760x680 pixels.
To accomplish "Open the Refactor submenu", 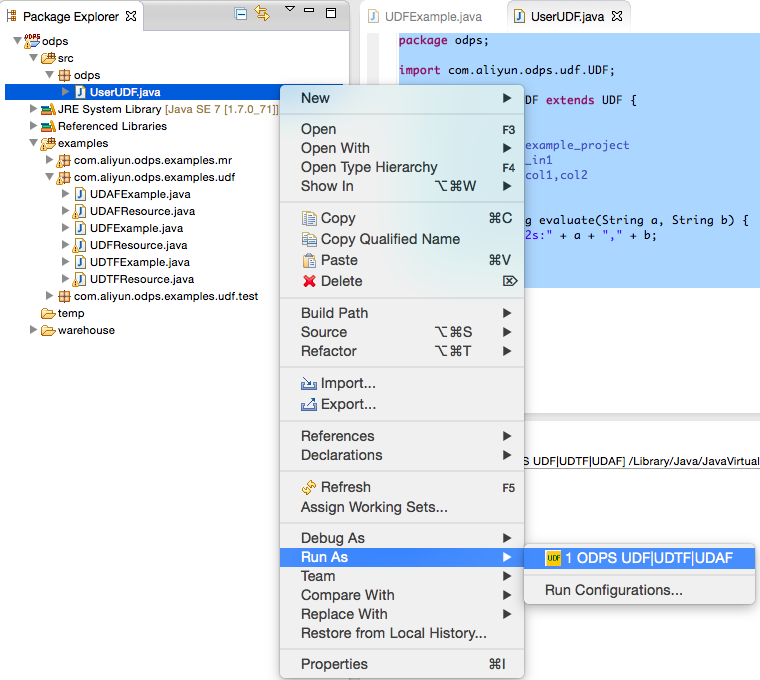I will click(402, 351).
